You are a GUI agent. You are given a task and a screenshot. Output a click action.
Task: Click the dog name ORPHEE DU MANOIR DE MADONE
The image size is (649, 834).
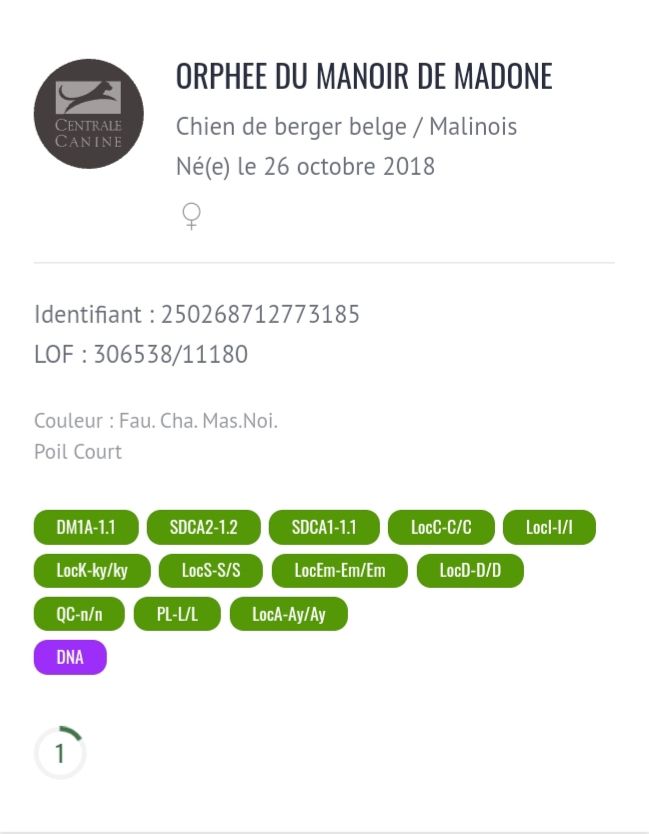[364, 77]
